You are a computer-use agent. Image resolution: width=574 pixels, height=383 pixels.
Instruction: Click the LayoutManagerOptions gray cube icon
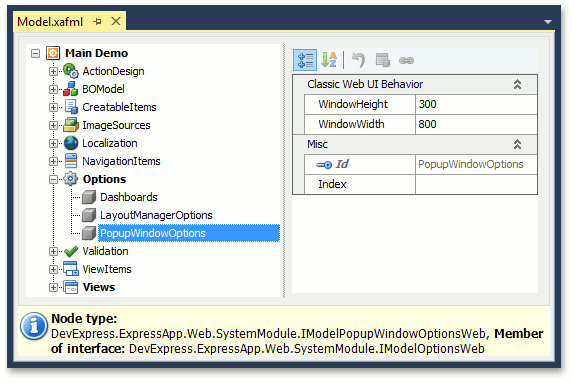click(x=89, y=215)
